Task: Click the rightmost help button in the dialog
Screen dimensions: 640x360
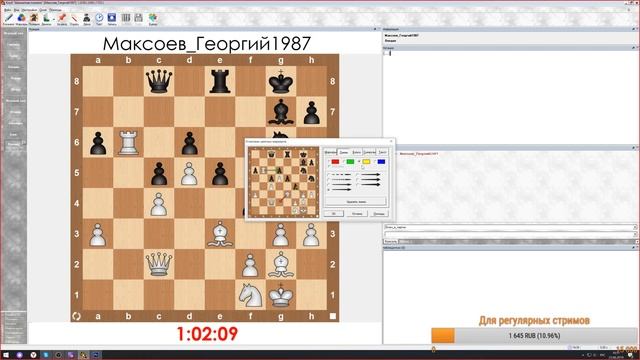Action: click(x=379, y=213)
